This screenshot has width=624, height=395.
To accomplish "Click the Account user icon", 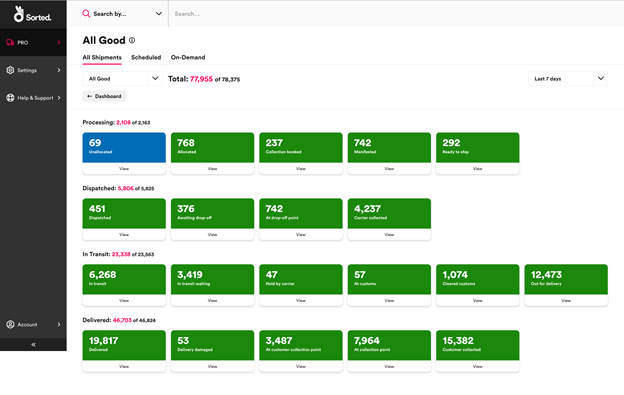I will pyautogui.click(x=10, y=325).
